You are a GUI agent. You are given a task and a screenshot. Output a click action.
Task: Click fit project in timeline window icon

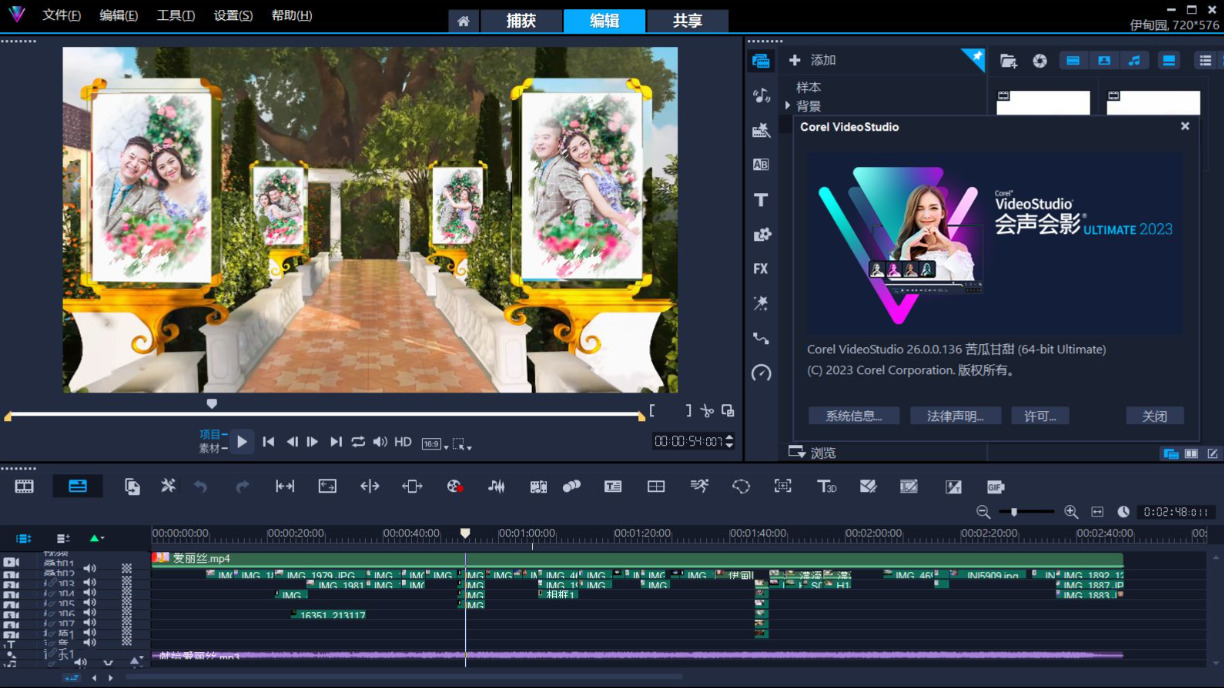pyautogui.click(x=1097, y=512)
